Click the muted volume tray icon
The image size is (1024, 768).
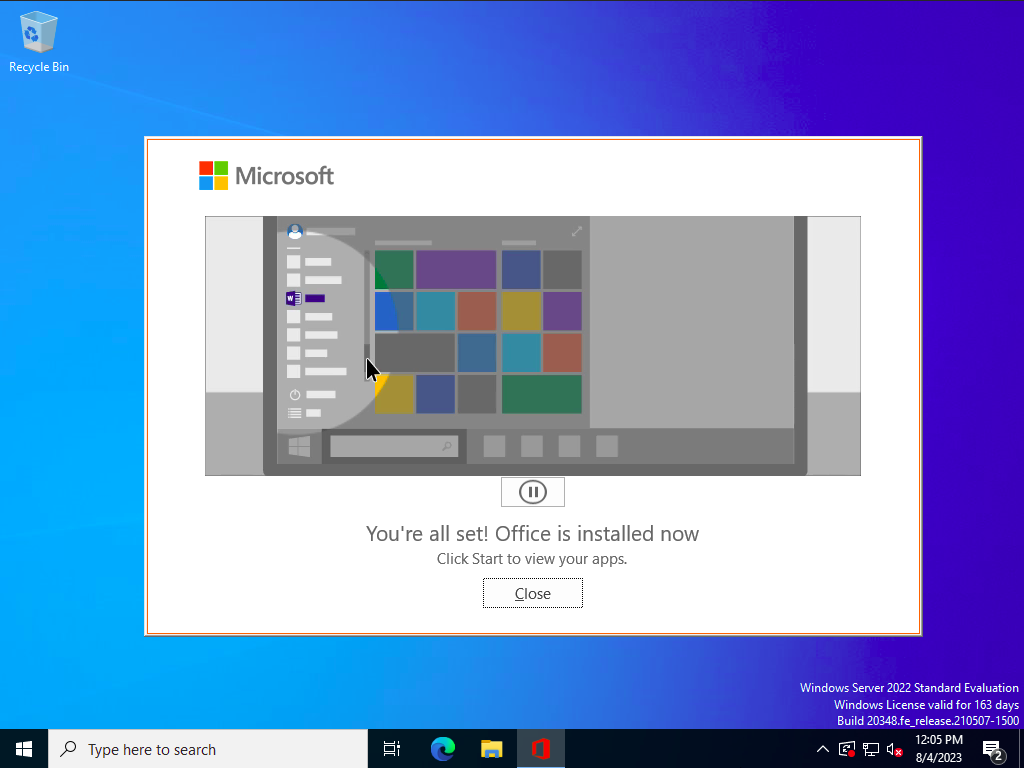click(x=895, y=749)
